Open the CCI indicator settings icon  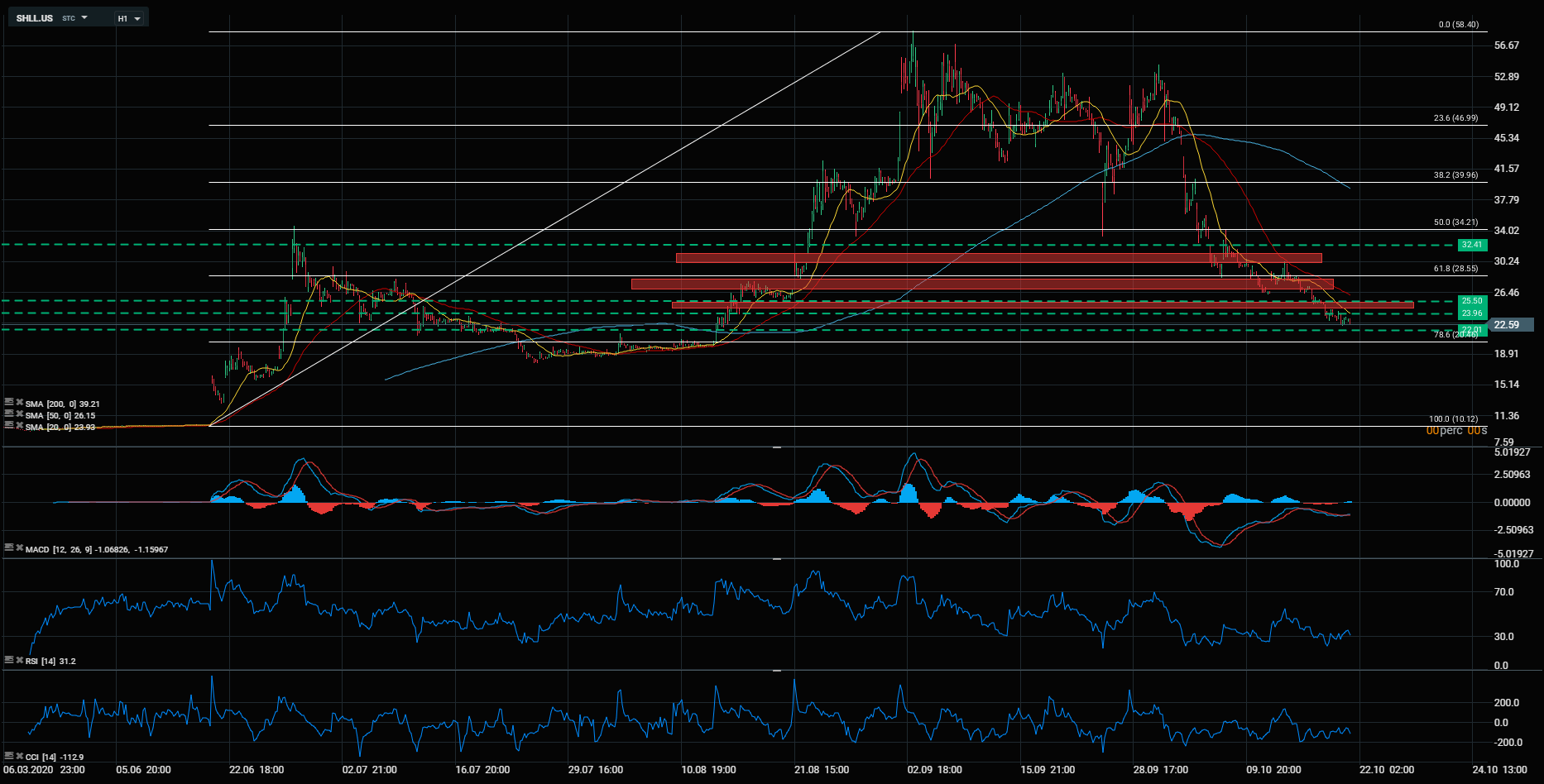pos(9,755)
